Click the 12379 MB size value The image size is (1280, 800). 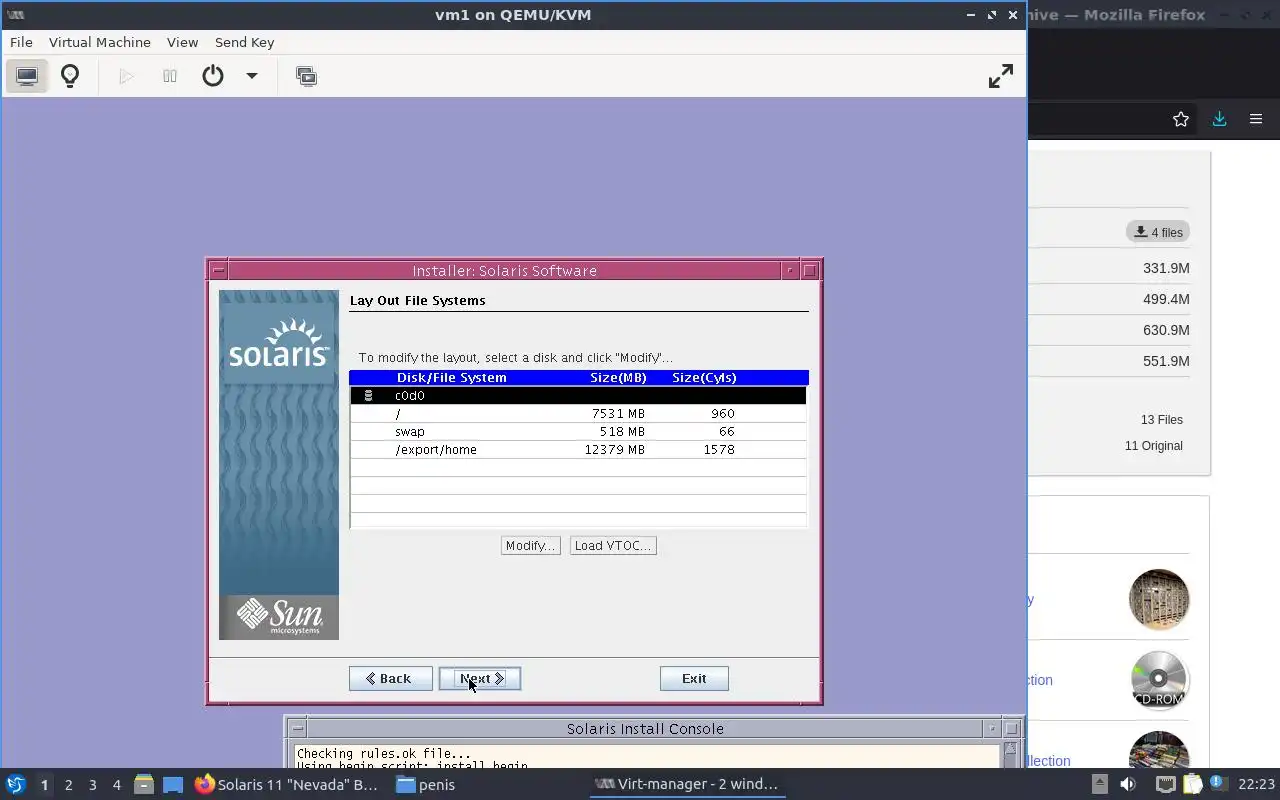pos(615,449)
